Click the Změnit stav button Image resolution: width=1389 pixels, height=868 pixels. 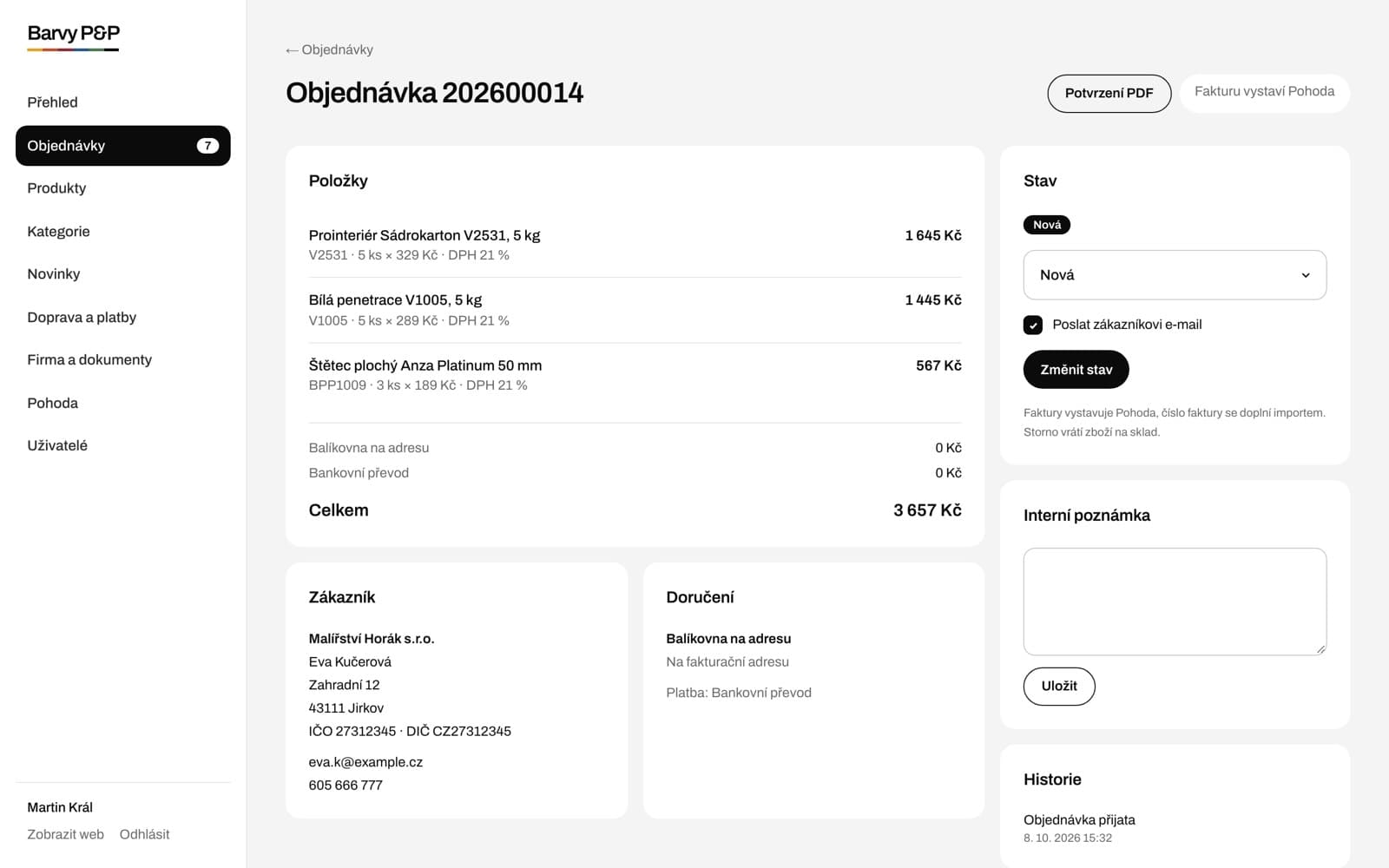(x=1076, y=370)
